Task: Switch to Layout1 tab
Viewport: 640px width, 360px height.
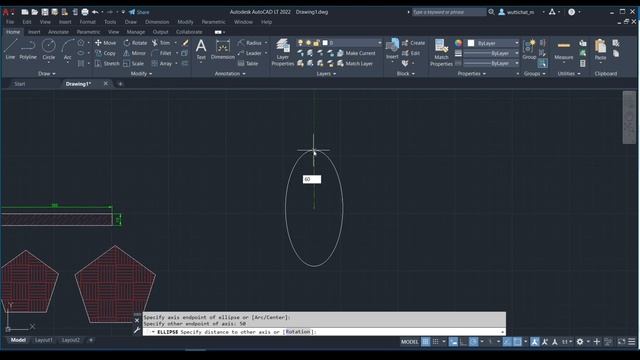Action: pos(44,340)
